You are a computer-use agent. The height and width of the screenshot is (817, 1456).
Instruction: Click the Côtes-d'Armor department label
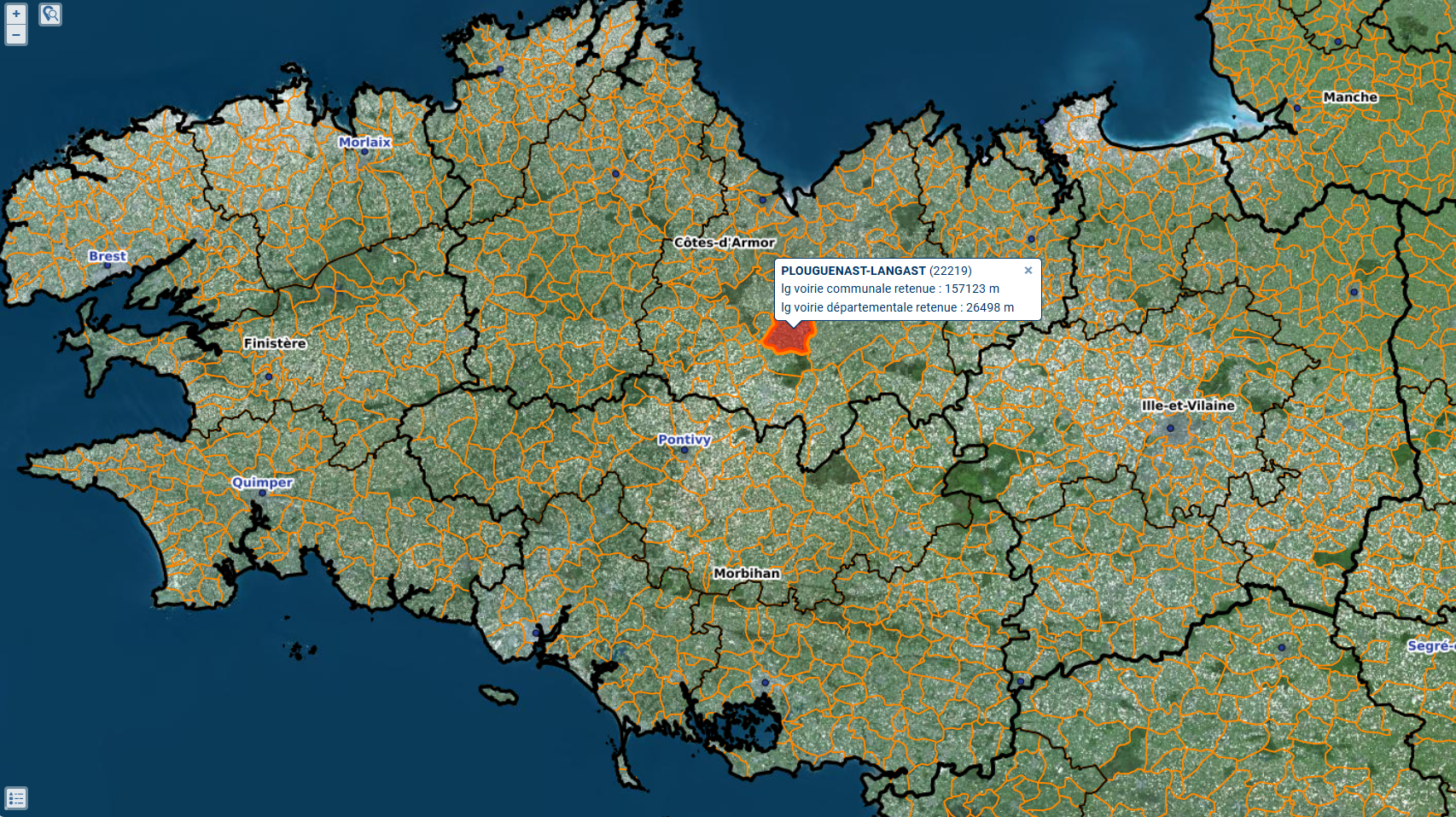point(724,242)
